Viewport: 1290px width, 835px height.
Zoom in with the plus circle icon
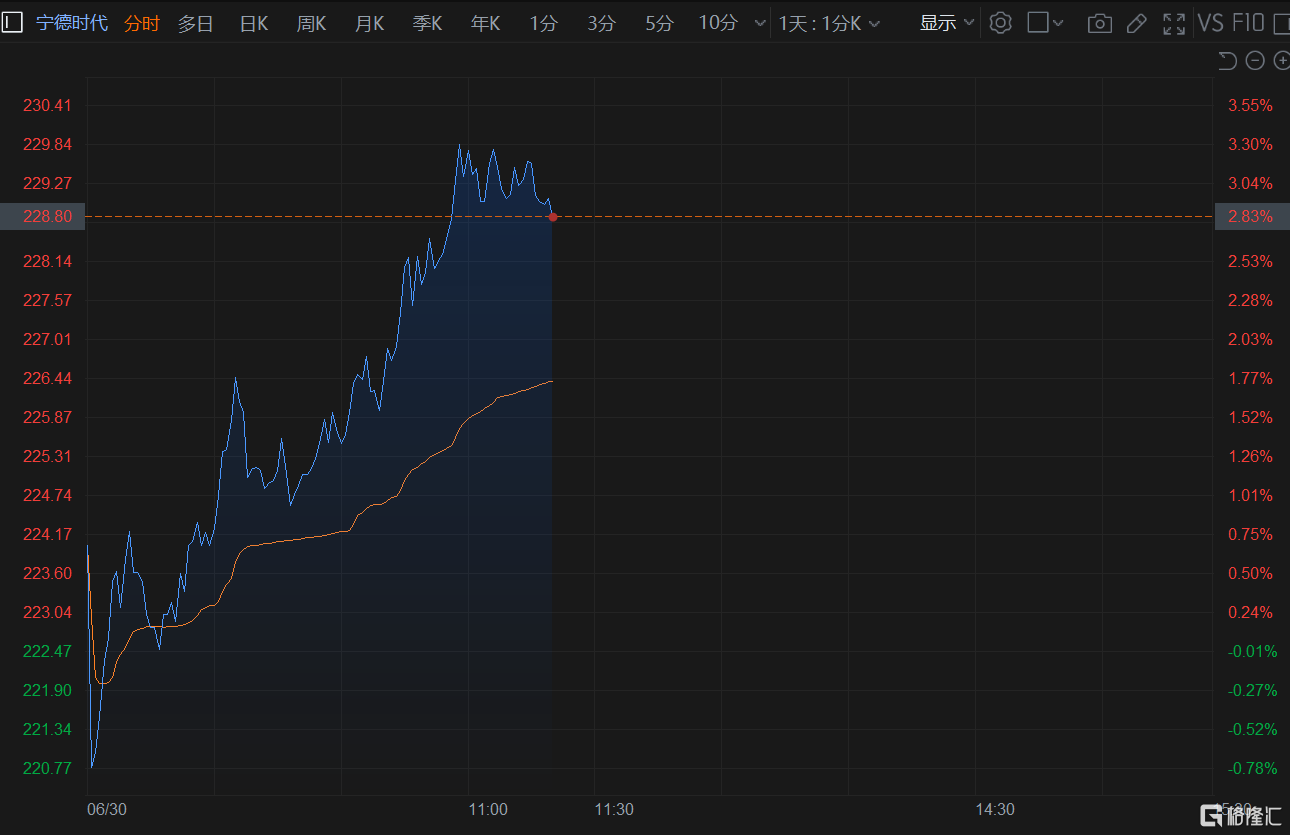[x=1281, y=62]
